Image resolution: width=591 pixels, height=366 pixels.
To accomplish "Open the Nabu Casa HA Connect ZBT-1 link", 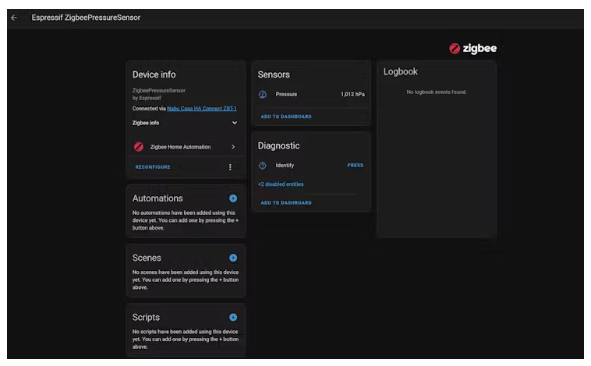I will [202, 109].
